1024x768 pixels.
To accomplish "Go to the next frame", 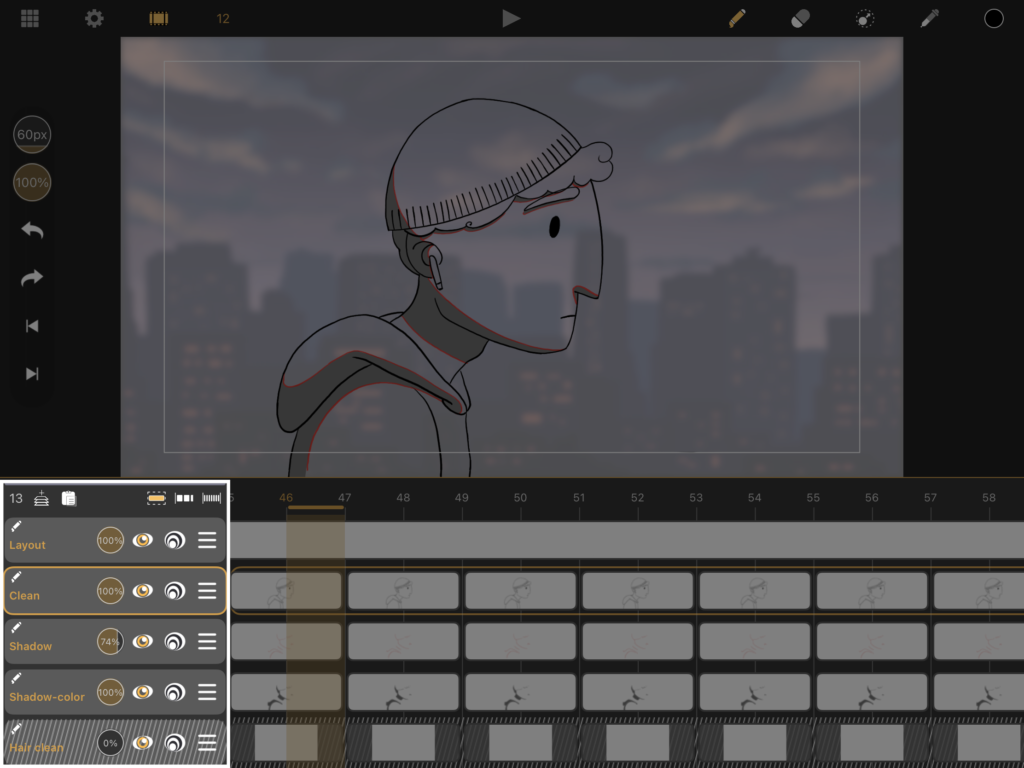I will [x=32, y=374].
